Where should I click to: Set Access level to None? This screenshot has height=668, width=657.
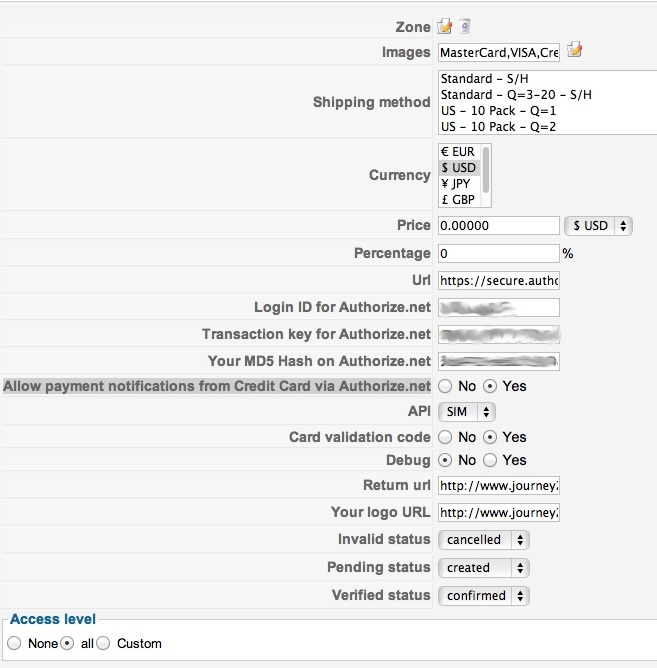[14, 643]
